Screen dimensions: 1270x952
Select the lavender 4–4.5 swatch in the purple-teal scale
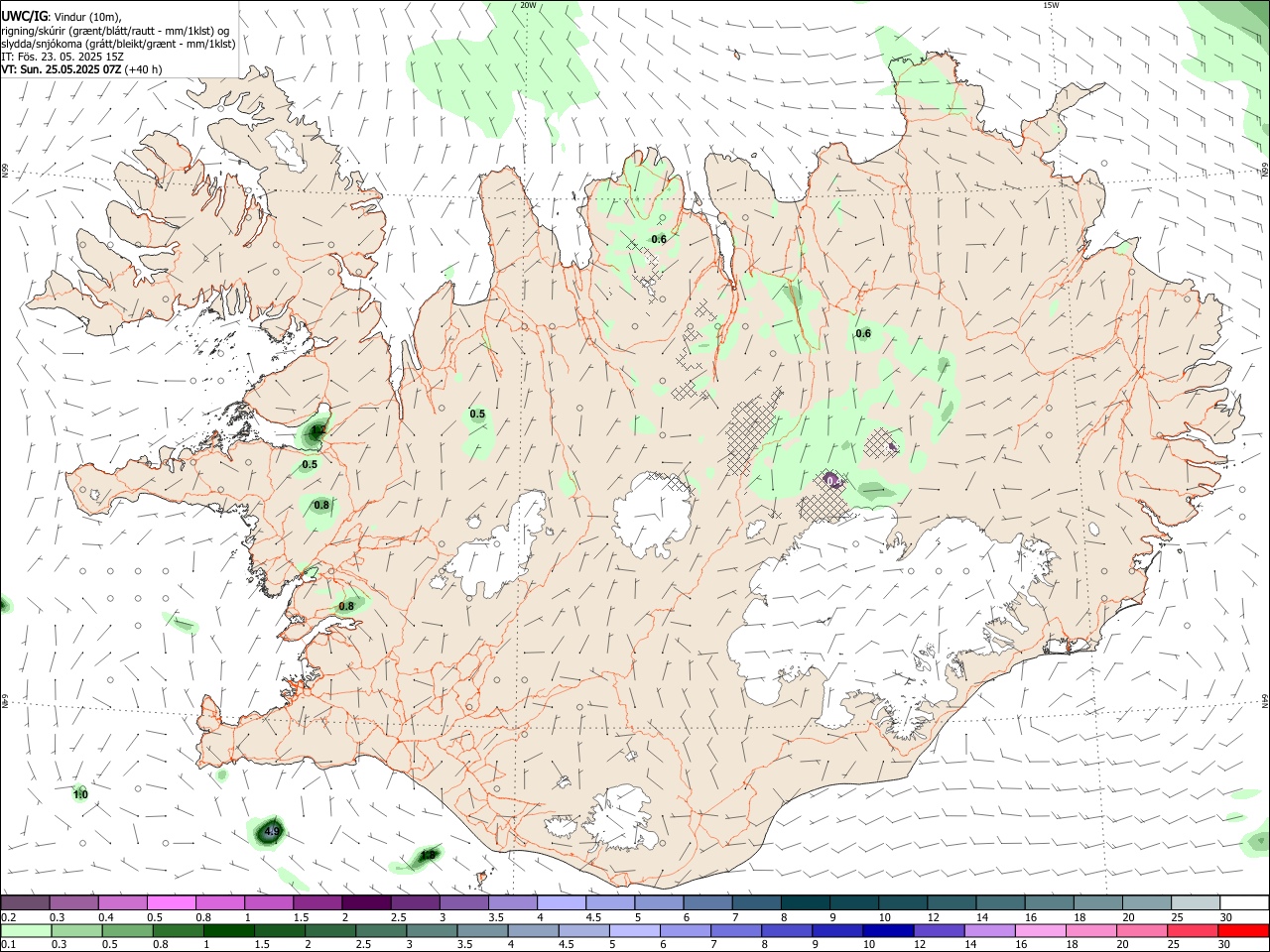[x=562, y=902]
